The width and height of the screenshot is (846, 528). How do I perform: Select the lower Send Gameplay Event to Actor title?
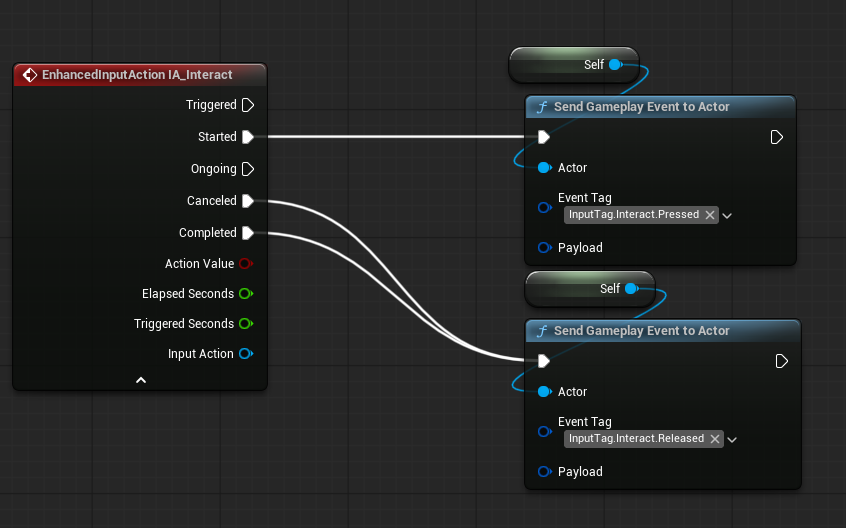point(642,331)
